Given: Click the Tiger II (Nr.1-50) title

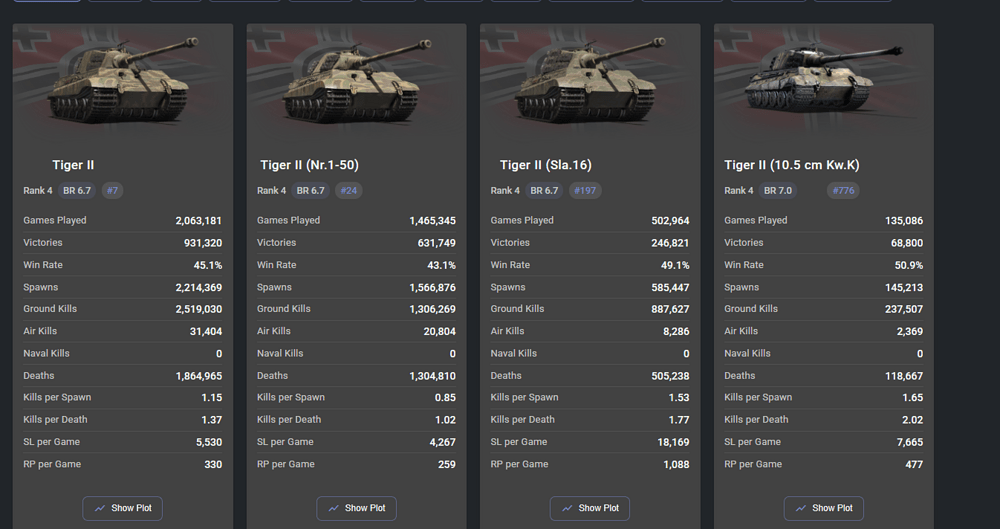Looking at the screenshot, I should point(308,165).
